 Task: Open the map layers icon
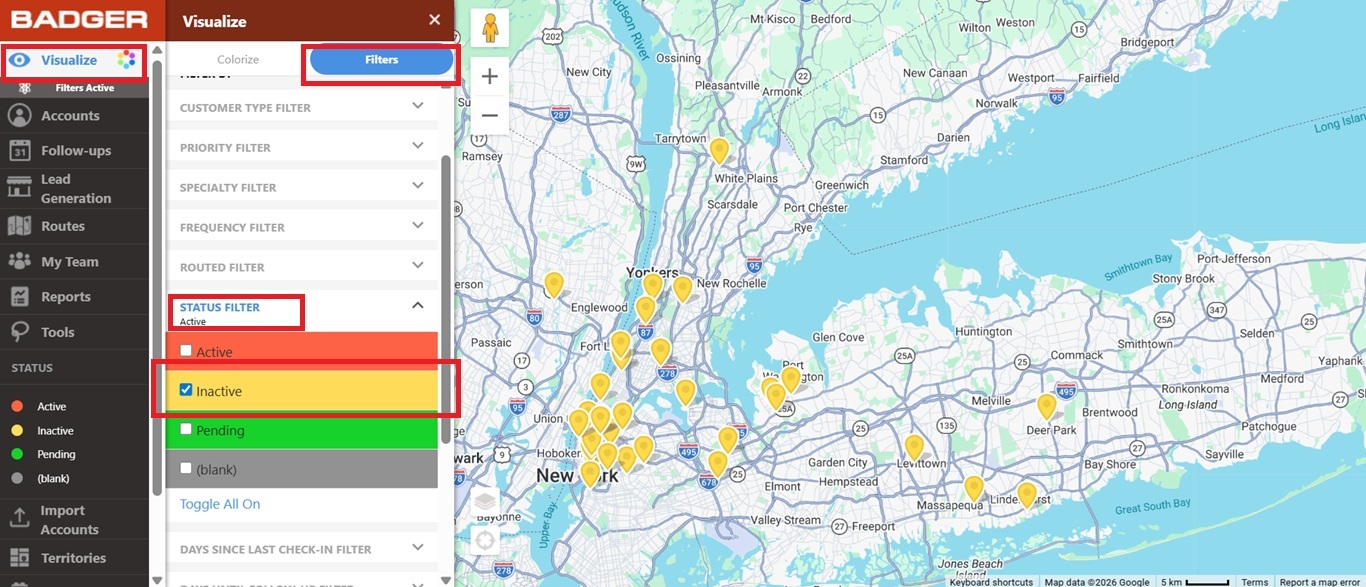(485, 503)
